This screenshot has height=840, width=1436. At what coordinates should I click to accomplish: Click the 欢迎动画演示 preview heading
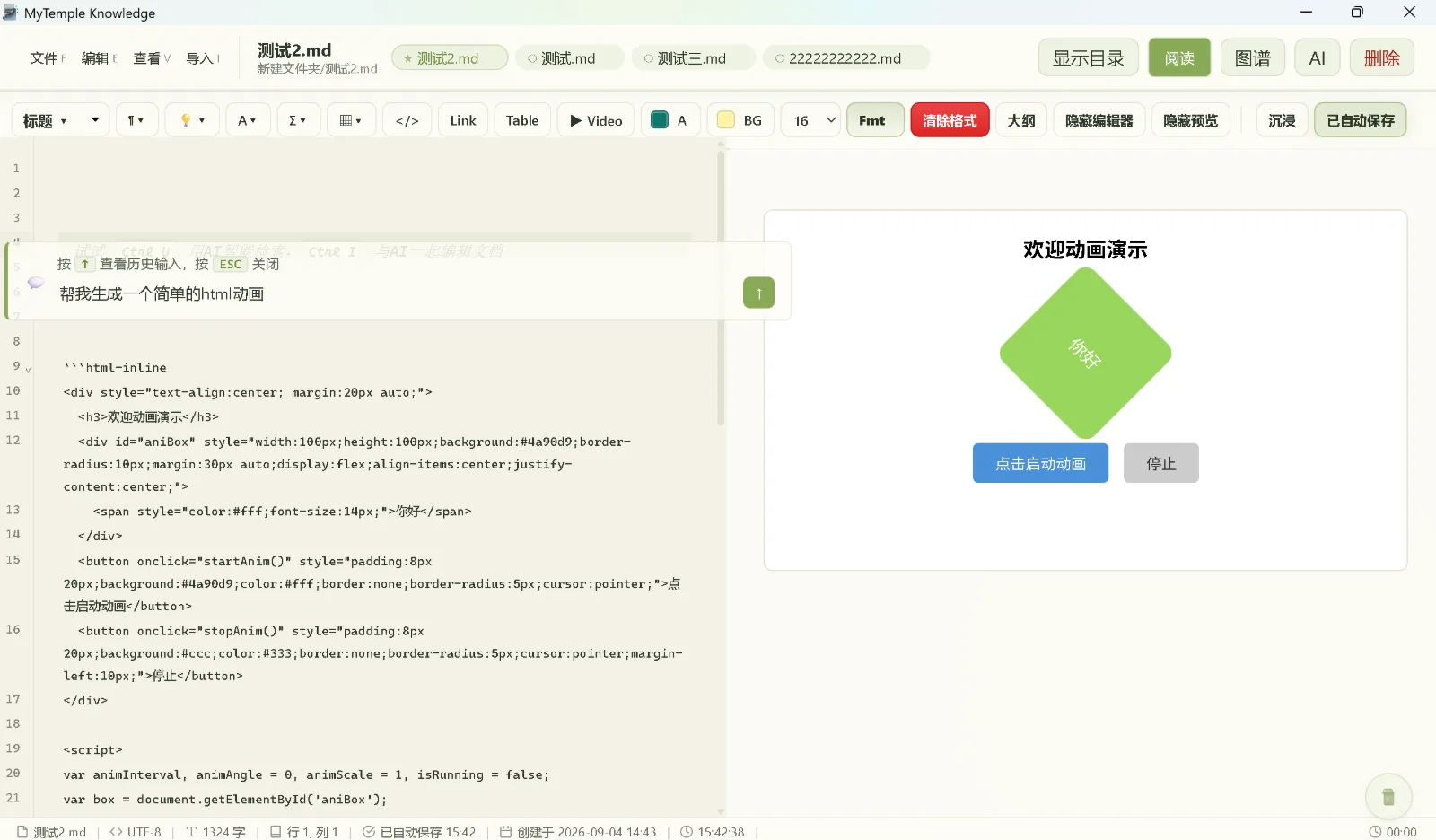click(x=1085, y=249)
